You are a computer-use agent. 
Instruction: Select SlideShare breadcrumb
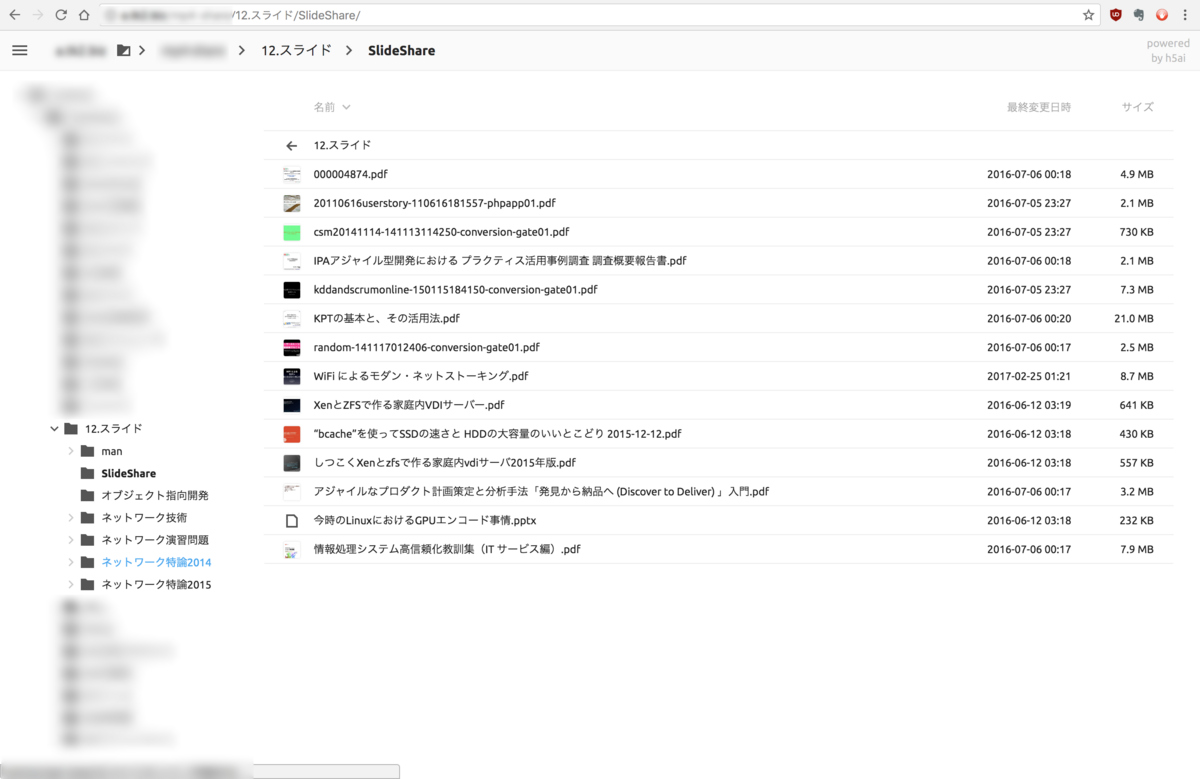tap(401, 50)
